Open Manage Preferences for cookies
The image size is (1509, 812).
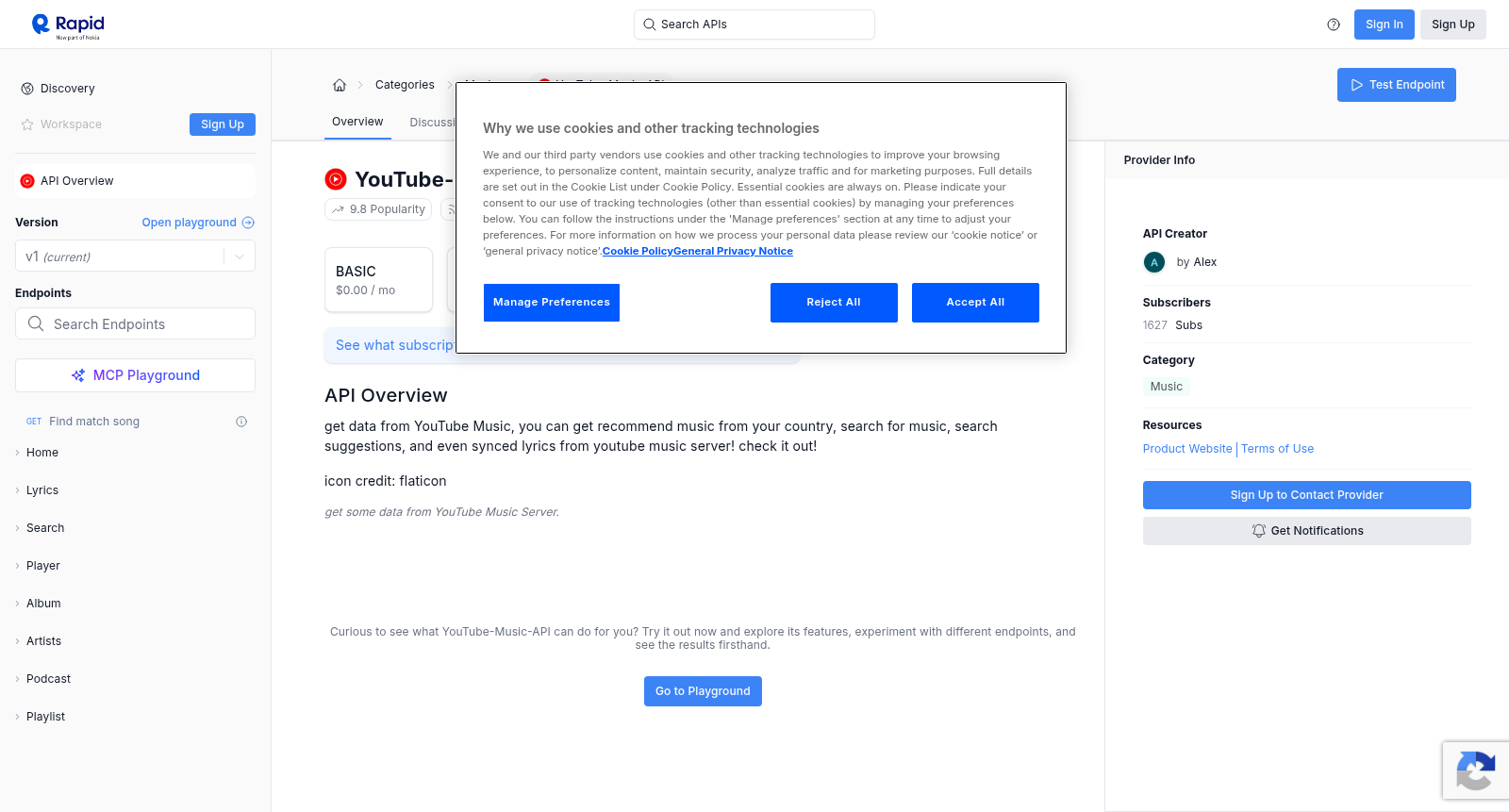tap(552, 303)
